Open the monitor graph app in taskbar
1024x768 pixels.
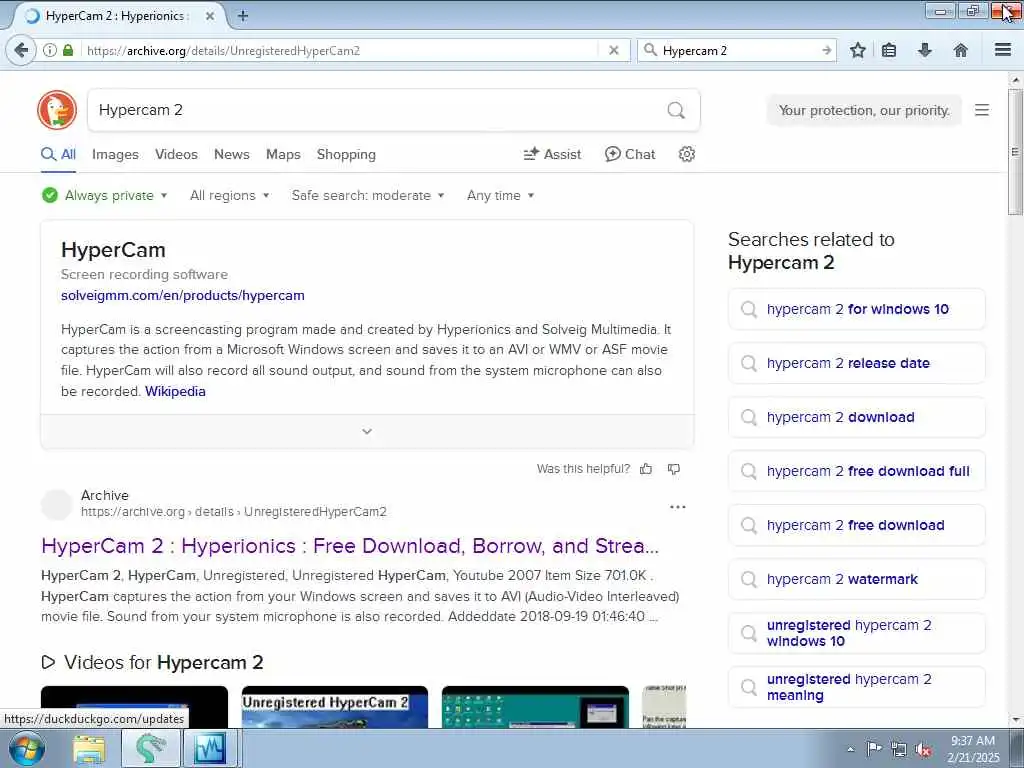[x=210, y=749]
